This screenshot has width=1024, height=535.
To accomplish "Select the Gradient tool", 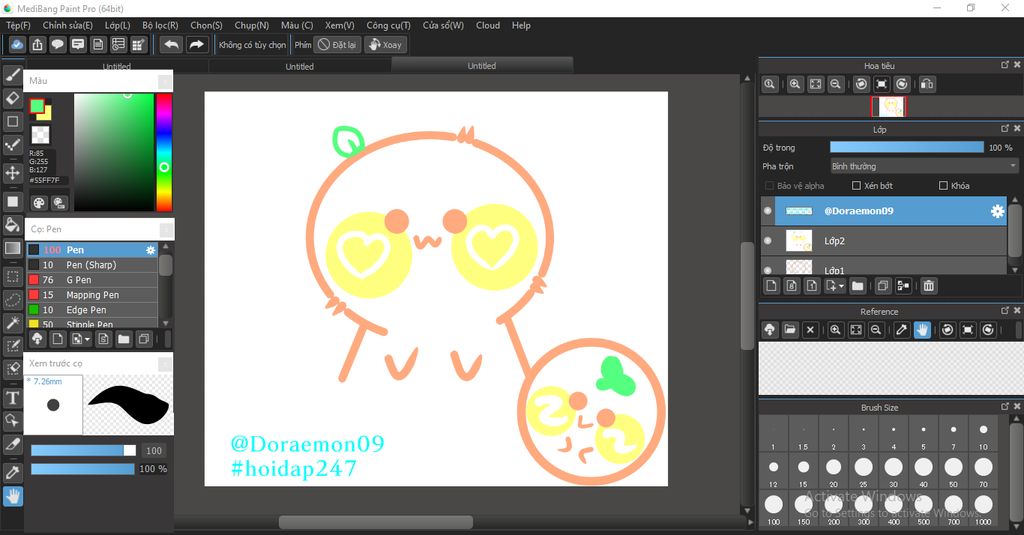I will point(12,248).
